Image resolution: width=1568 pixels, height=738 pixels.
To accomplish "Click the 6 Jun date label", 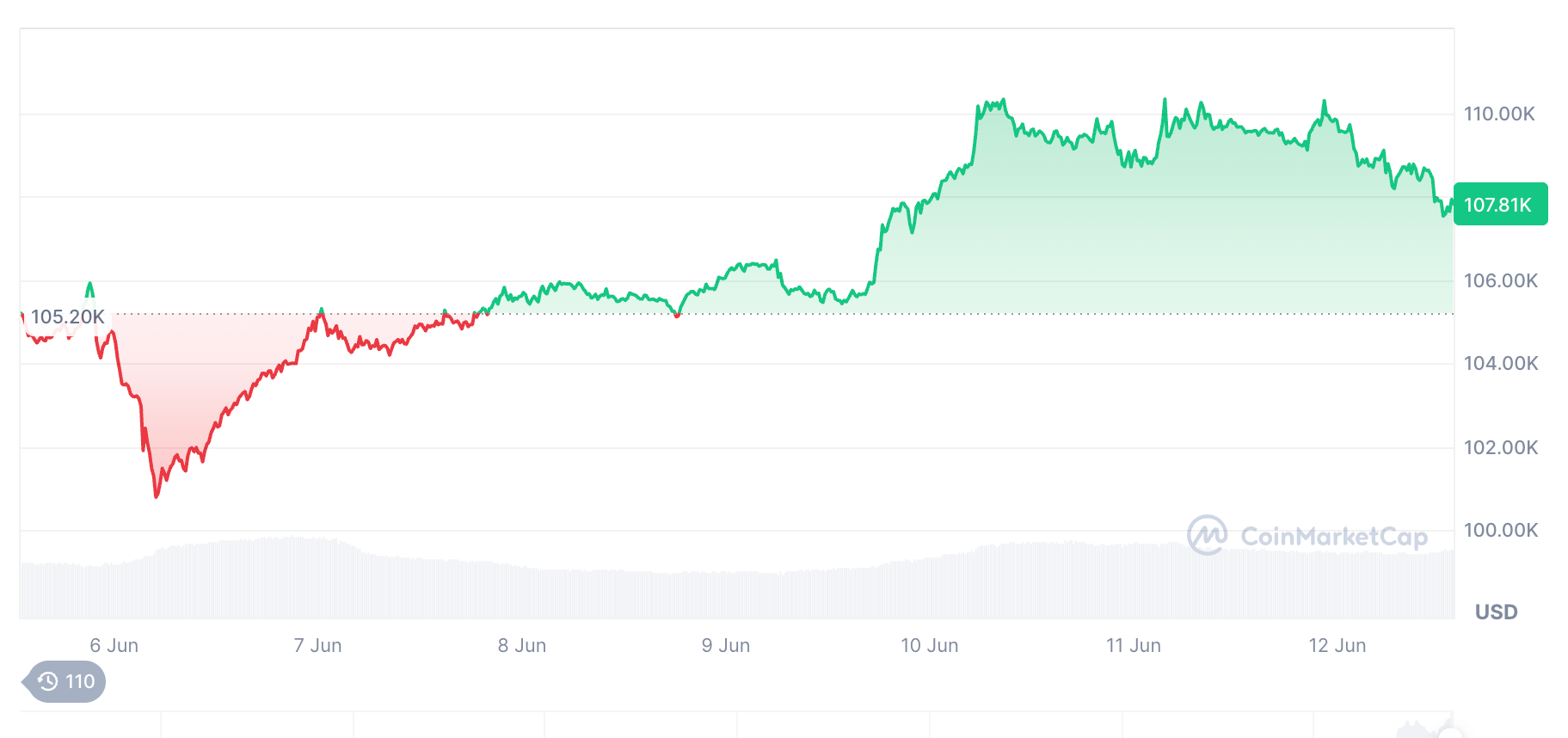I will click(114, 645).
